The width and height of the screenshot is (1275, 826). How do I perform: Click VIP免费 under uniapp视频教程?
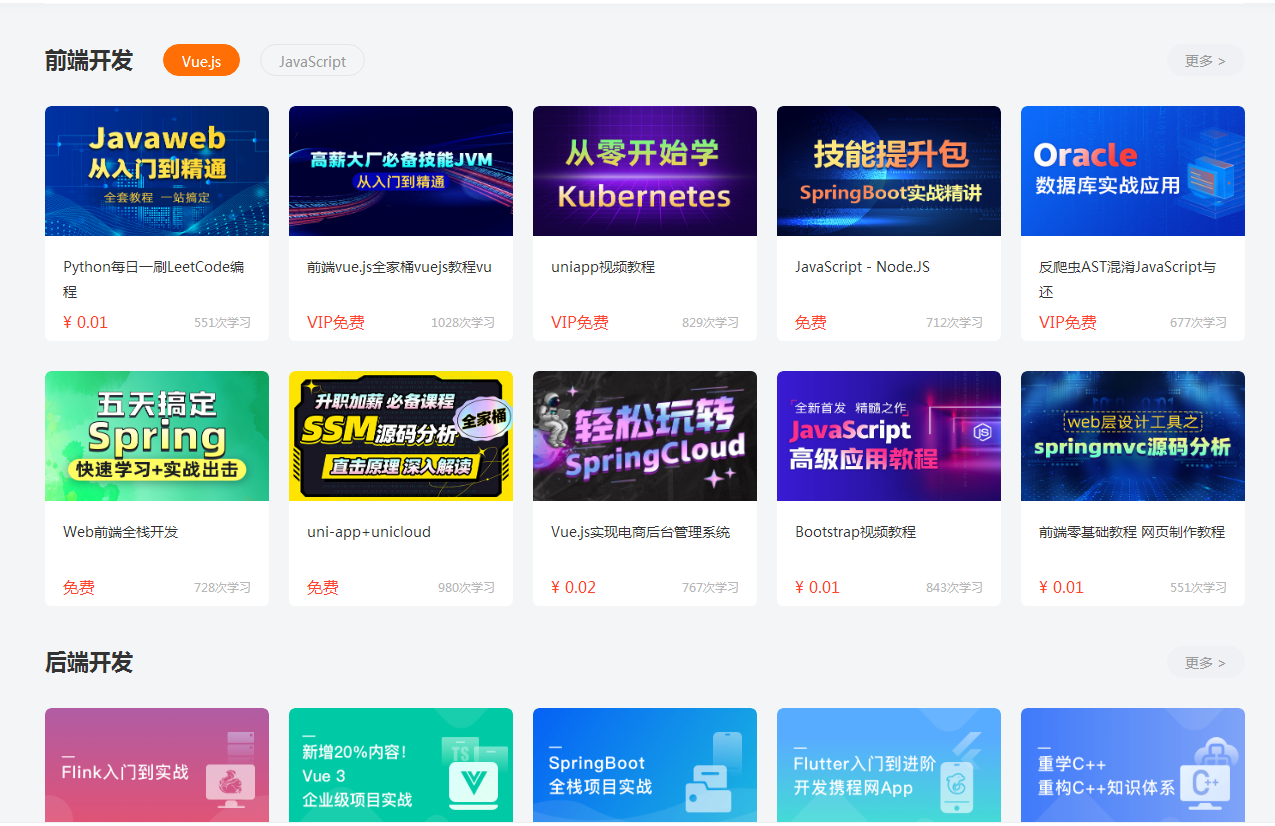point(580,322)
